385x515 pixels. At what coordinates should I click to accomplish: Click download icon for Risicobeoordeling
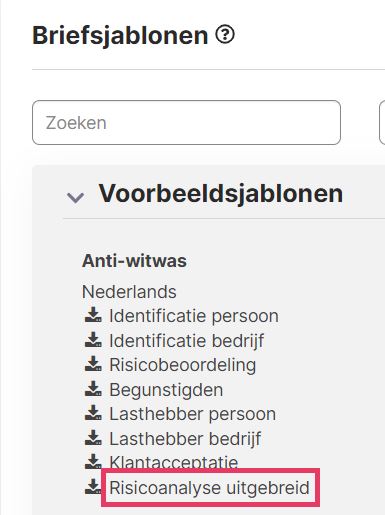[x=93, y=364]
